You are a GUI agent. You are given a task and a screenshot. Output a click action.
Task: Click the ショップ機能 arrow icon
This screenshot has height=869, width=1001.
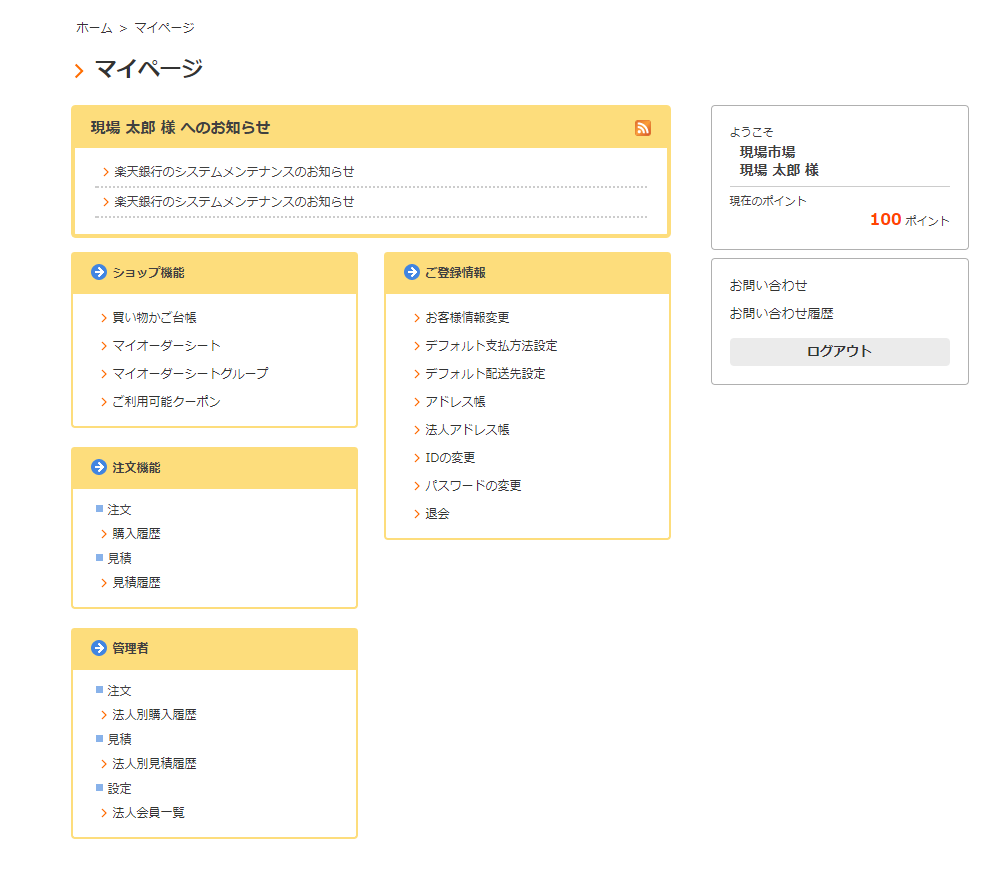(99, 272)
